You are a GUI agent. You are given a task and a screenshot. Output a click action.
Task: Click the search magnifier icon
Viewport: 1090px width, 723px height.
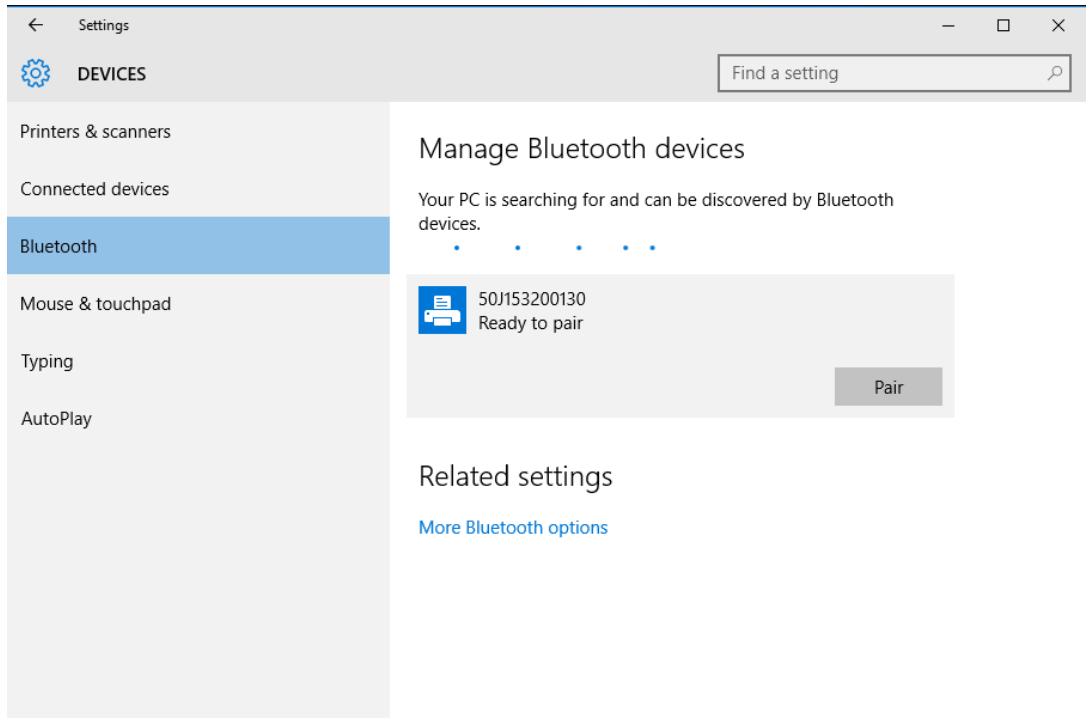click(1054, 73)
